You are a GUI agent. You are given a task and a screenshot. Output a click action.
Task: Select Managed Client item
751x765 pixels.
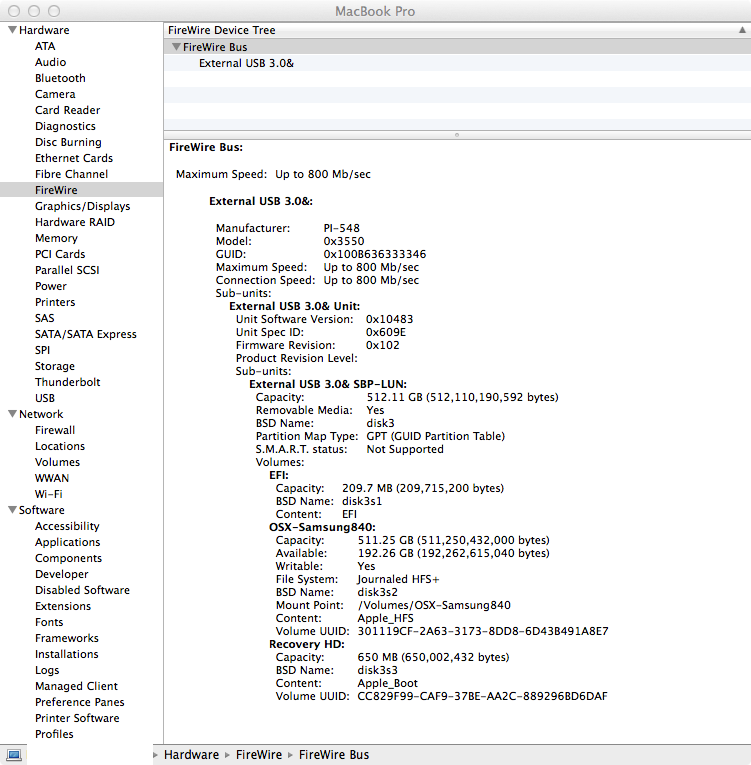point(76,686)
